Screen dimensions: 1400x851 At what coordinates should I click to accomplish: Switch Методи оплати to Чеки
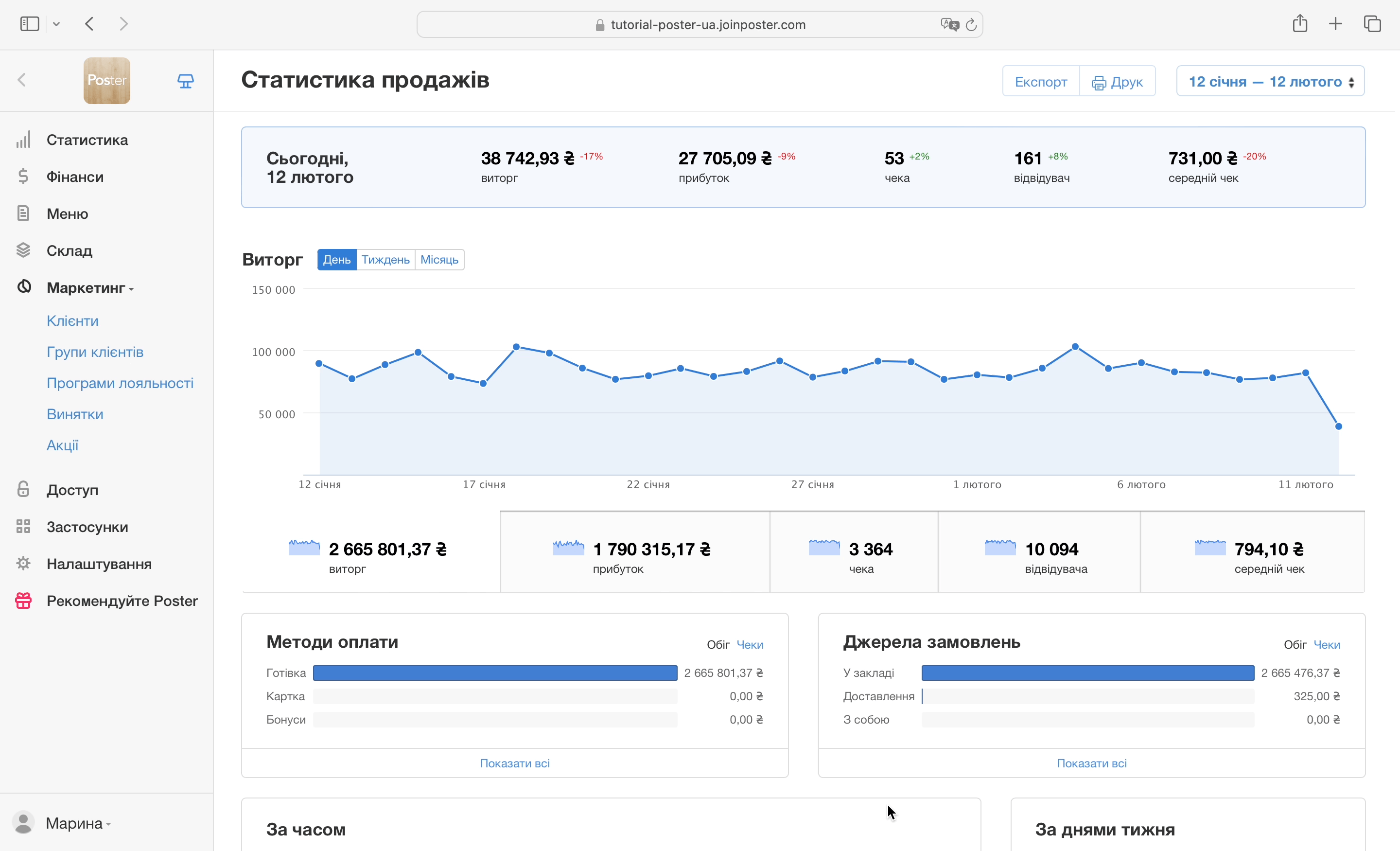pyautogui.click(x=750, y=645)
